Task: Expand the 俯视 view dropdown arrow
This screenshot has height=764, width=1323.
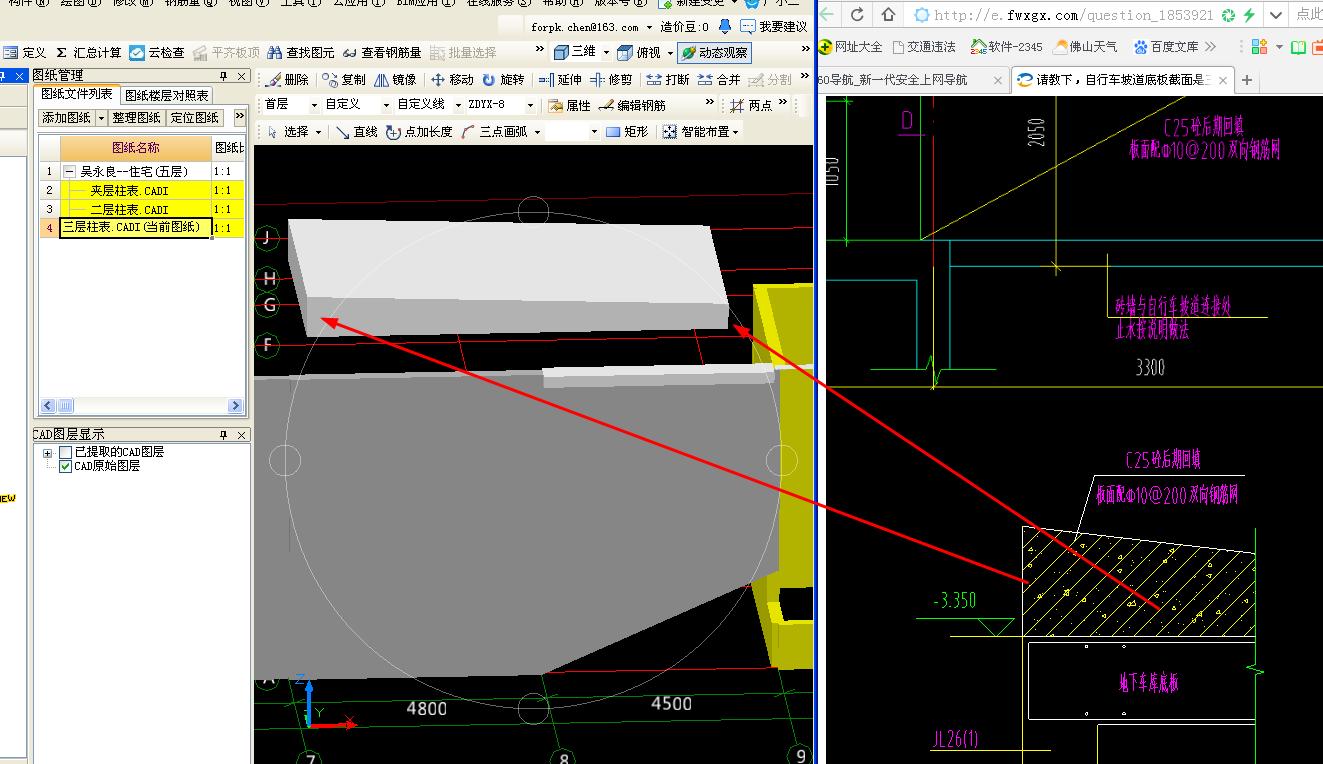Action: click(670, 53)
